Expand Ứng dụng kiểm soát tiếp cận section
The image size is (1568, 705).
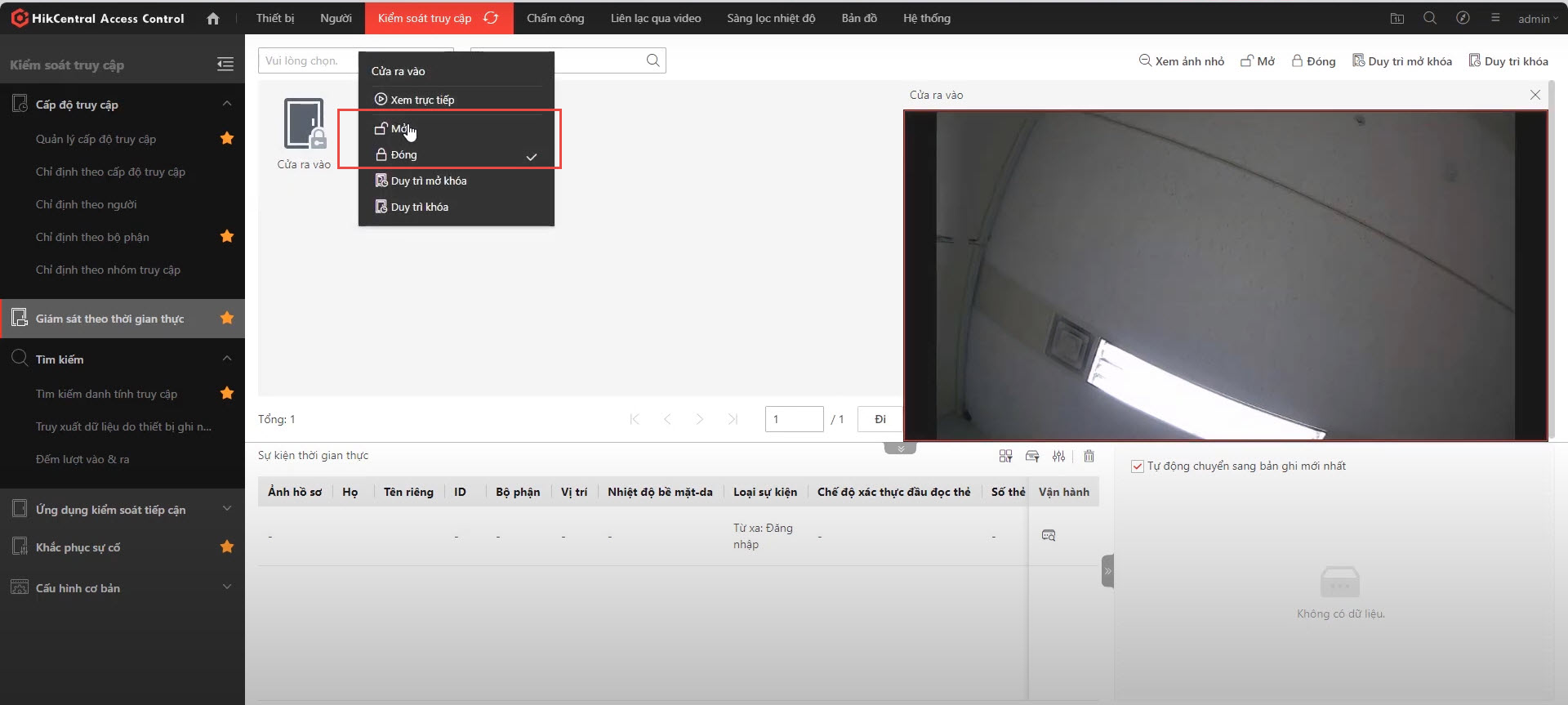click(227, 509)
